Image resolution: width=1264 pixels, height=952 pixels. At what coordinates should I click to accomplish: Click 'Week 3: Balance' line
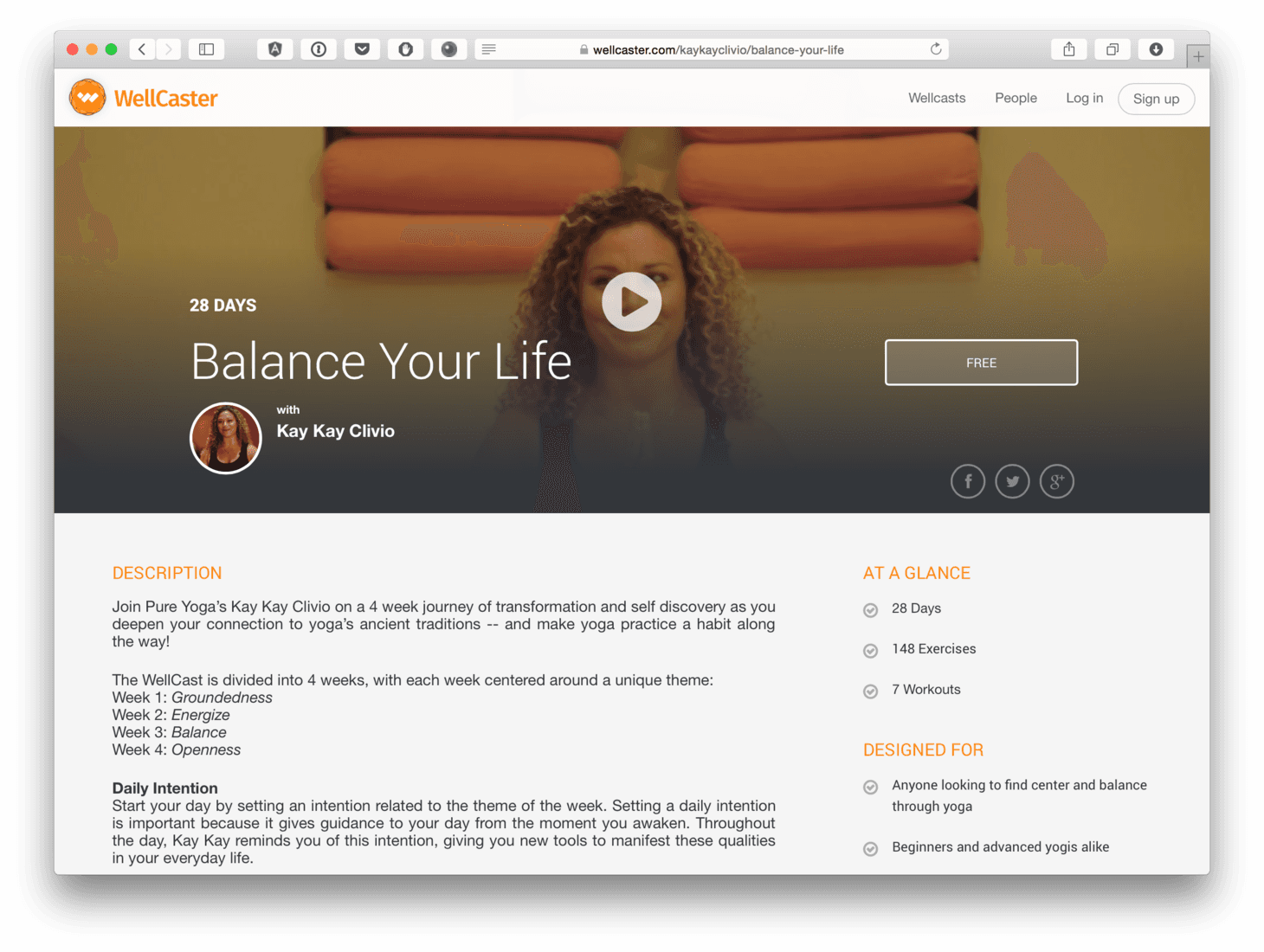[x=169, y=732]
